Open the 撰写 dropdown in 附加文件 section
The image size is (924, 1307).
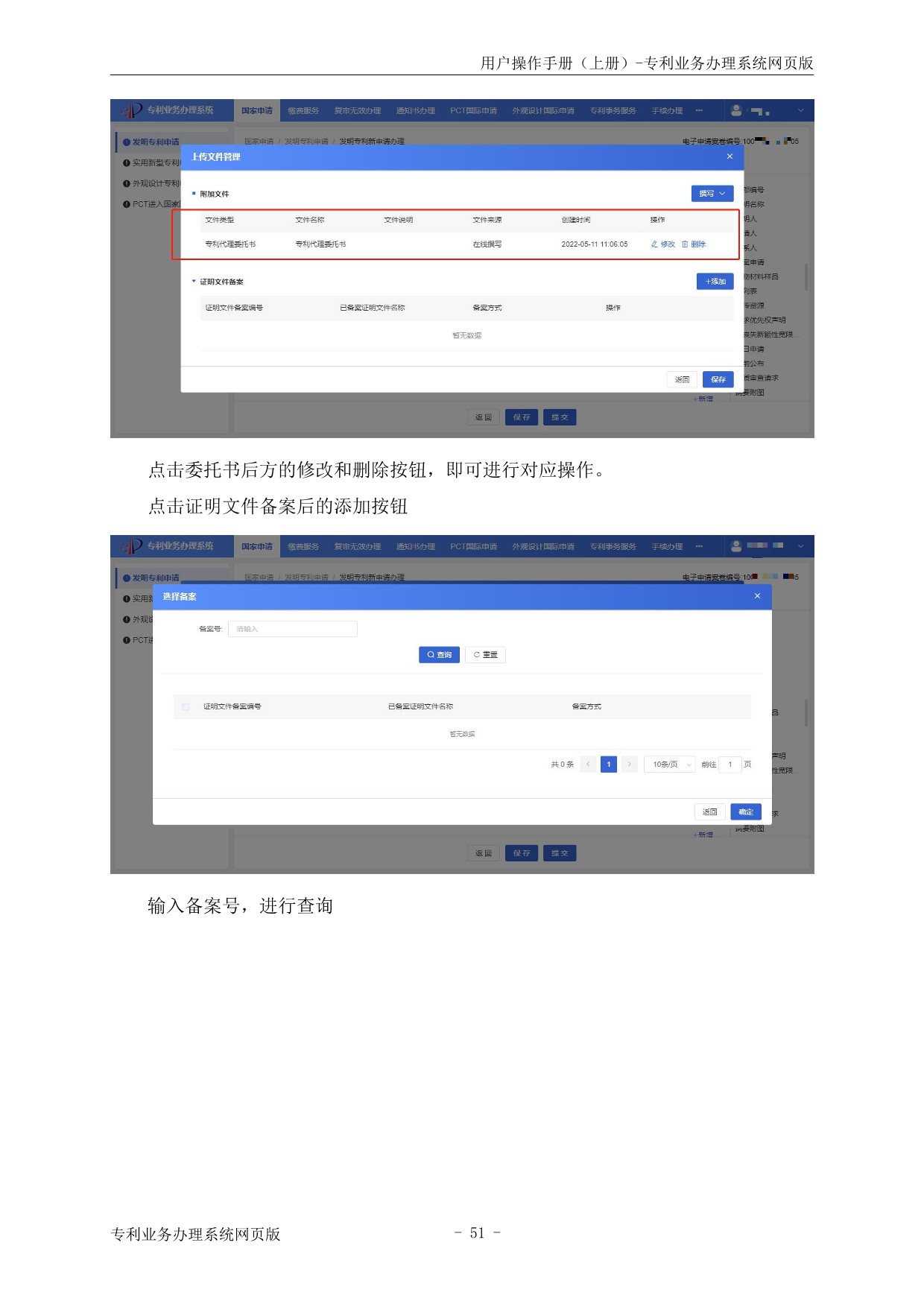[x=712, y=194]
